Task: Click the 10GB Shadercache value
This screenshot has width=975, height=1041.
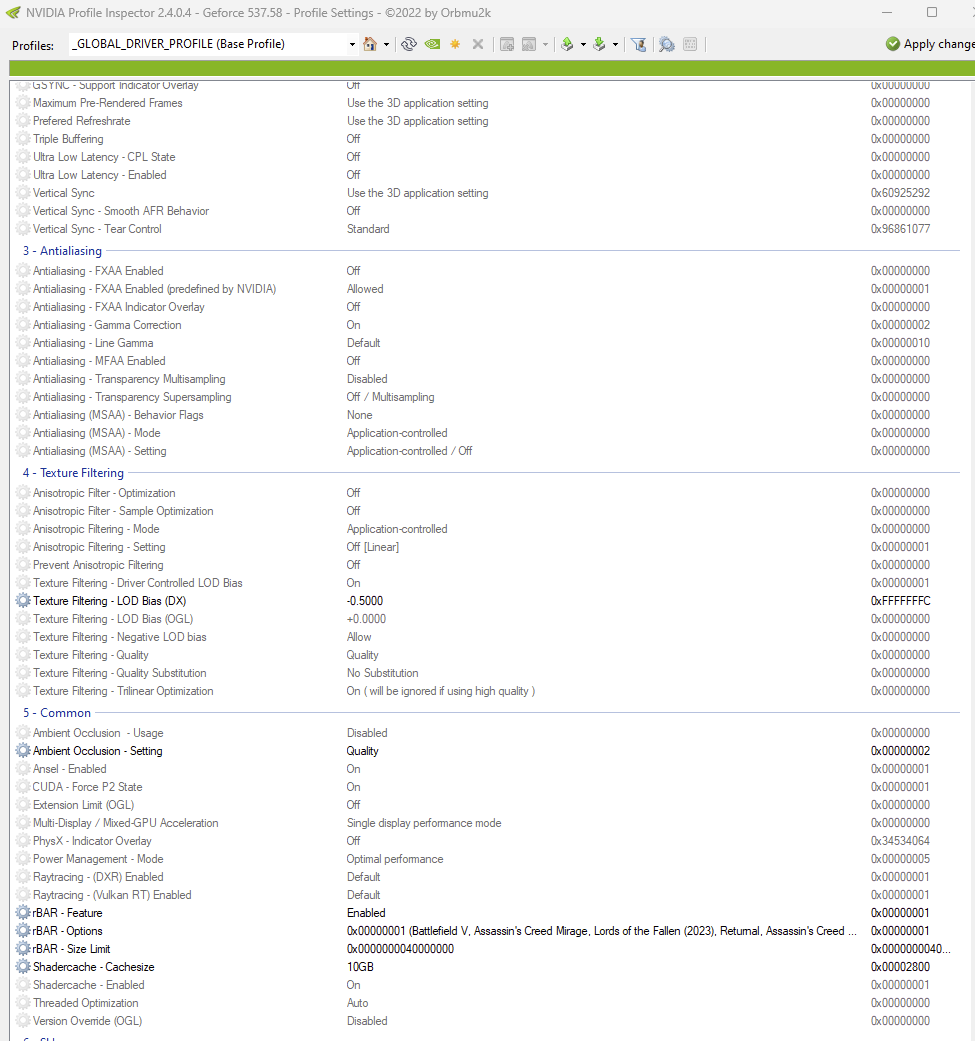Action: click(x=360, y=967)
